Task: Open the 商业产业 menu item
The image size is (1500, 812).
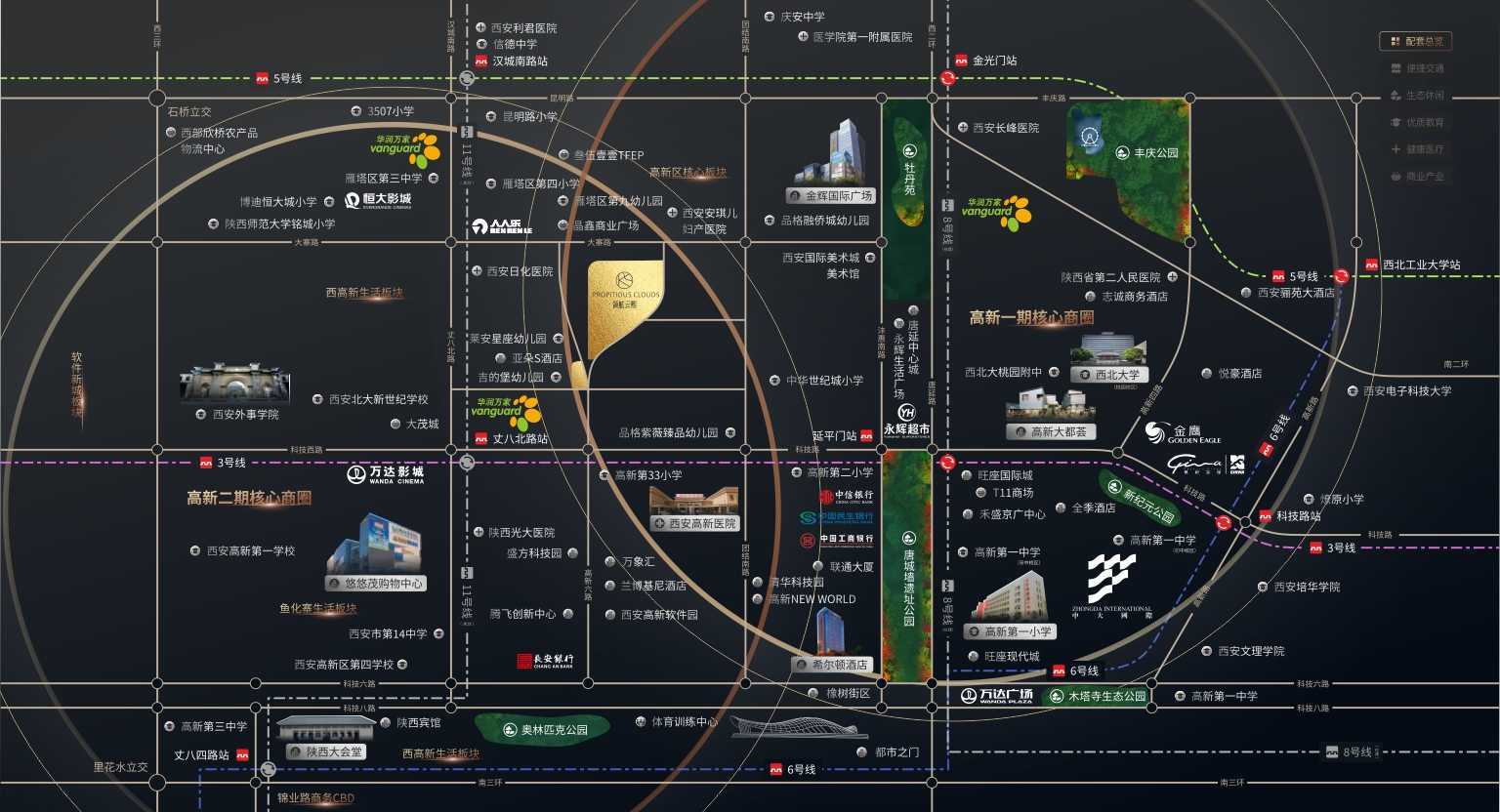Action: point(1416,177)
